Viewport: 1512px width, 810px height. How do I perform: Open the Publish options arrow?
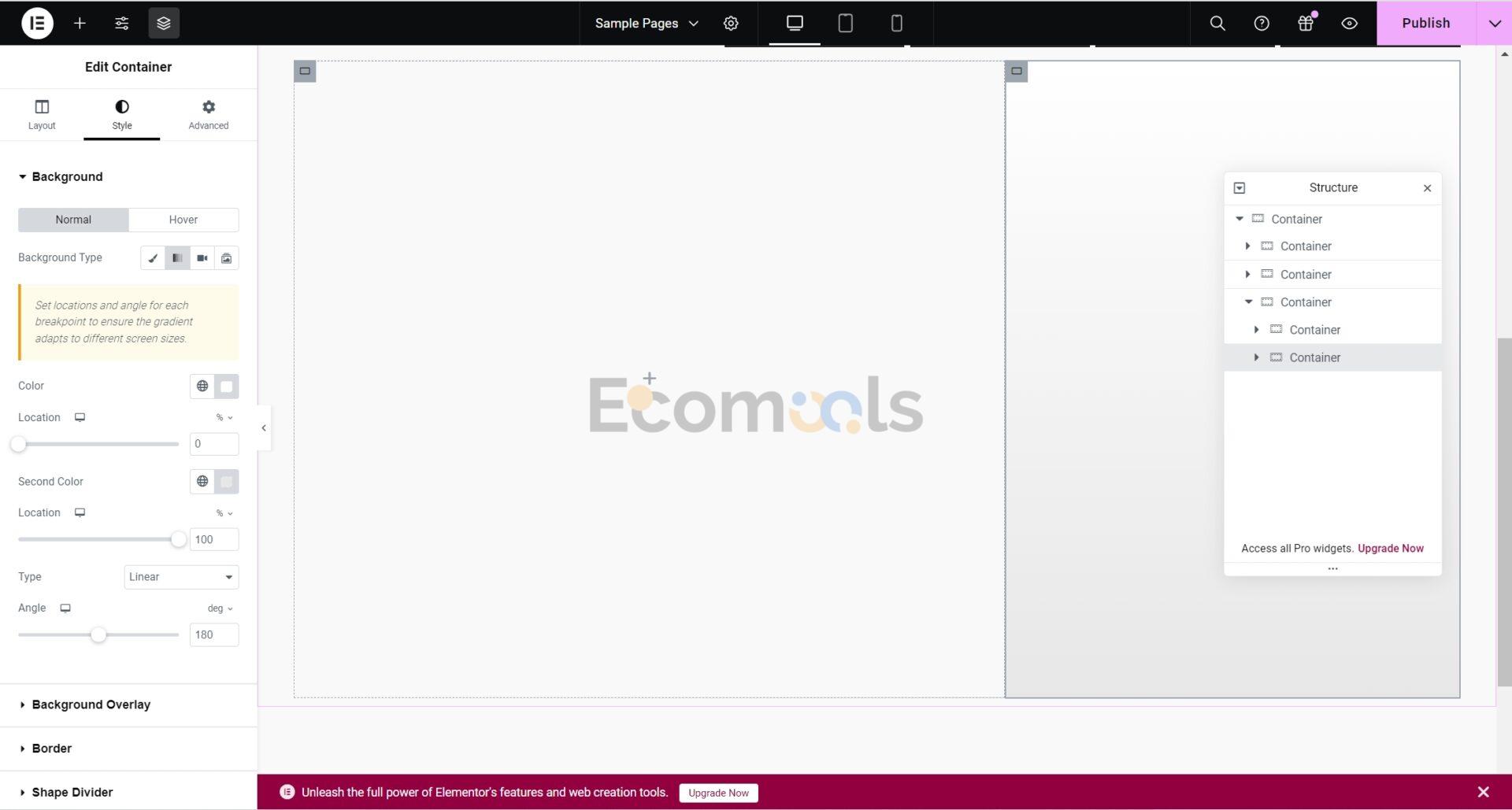(1495, 23)
